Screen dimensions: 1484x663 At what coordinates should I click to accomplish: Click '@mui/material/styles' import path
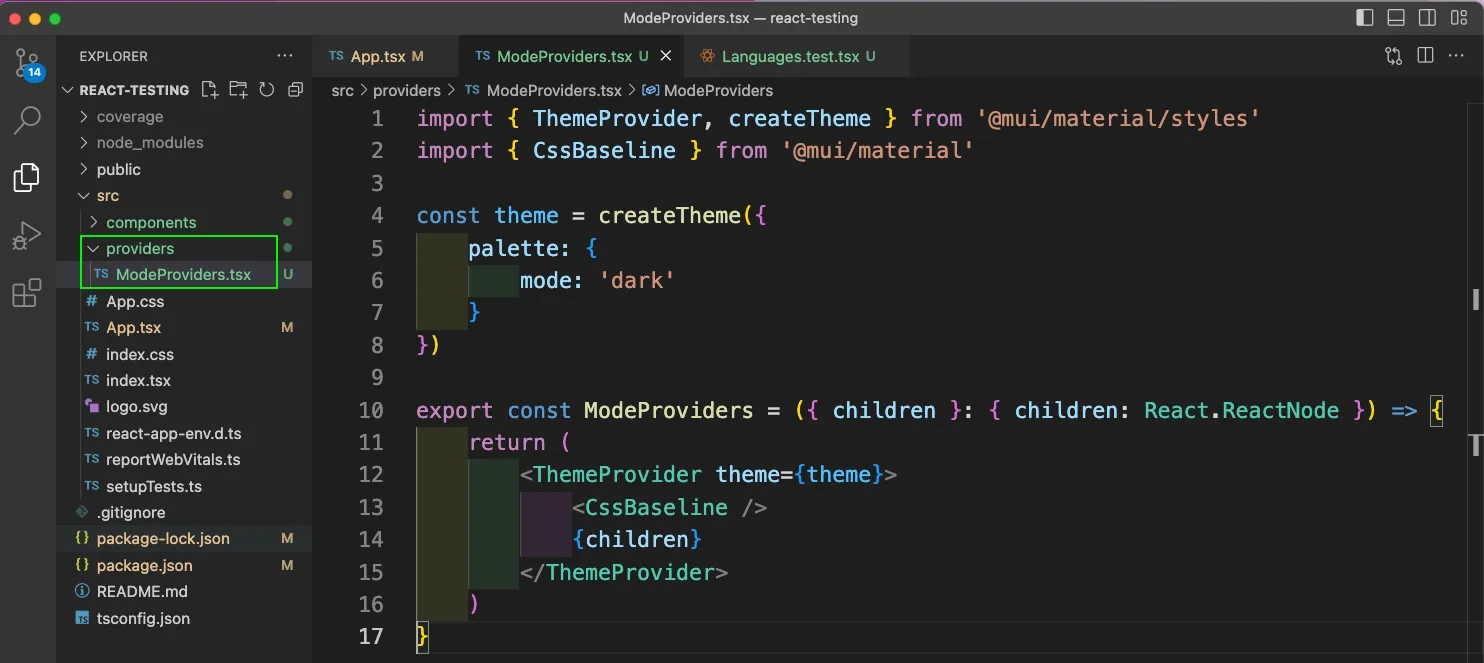pyautogui.click(x=1119, y=119)
